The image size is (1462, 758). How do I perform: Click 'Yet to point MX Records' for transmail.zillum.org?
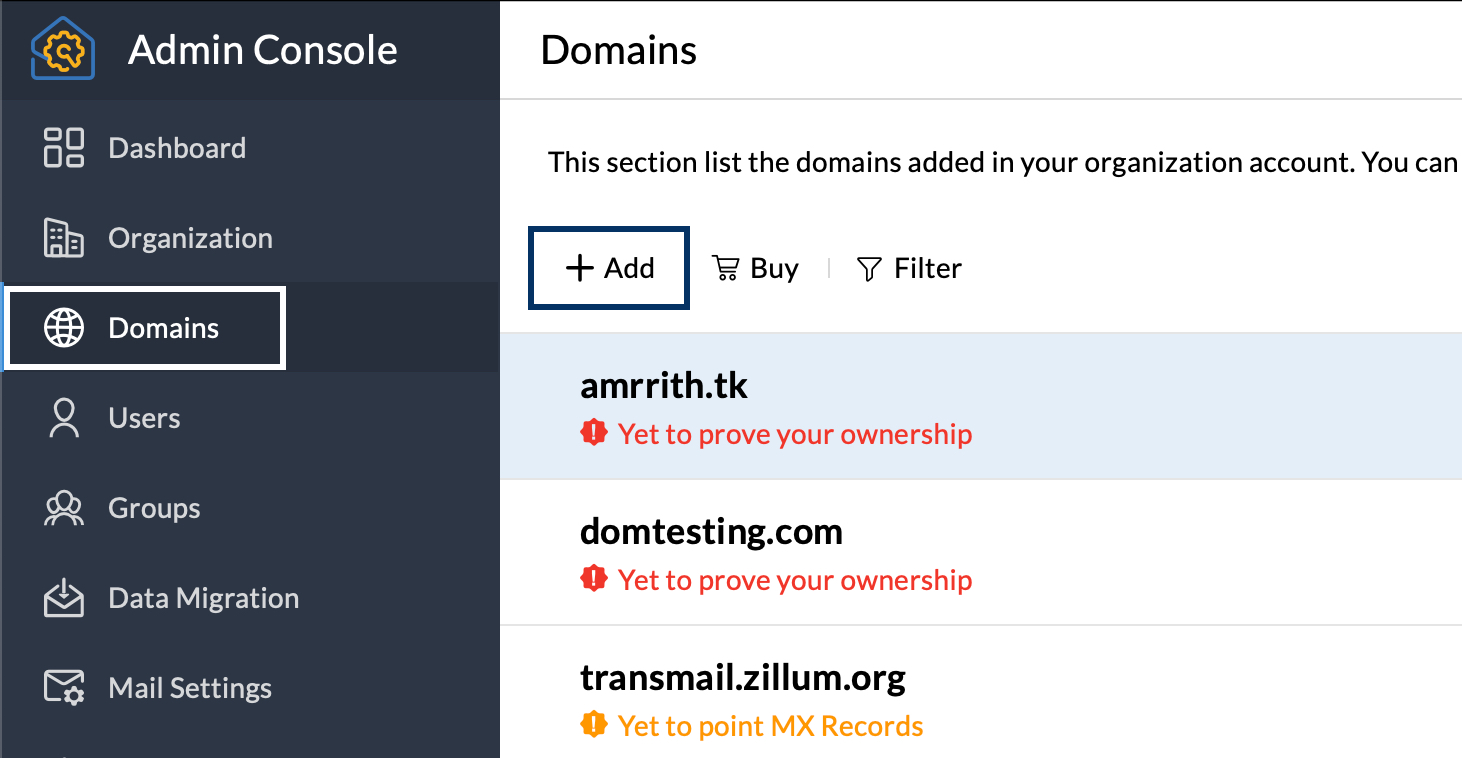tap(770, 724)
